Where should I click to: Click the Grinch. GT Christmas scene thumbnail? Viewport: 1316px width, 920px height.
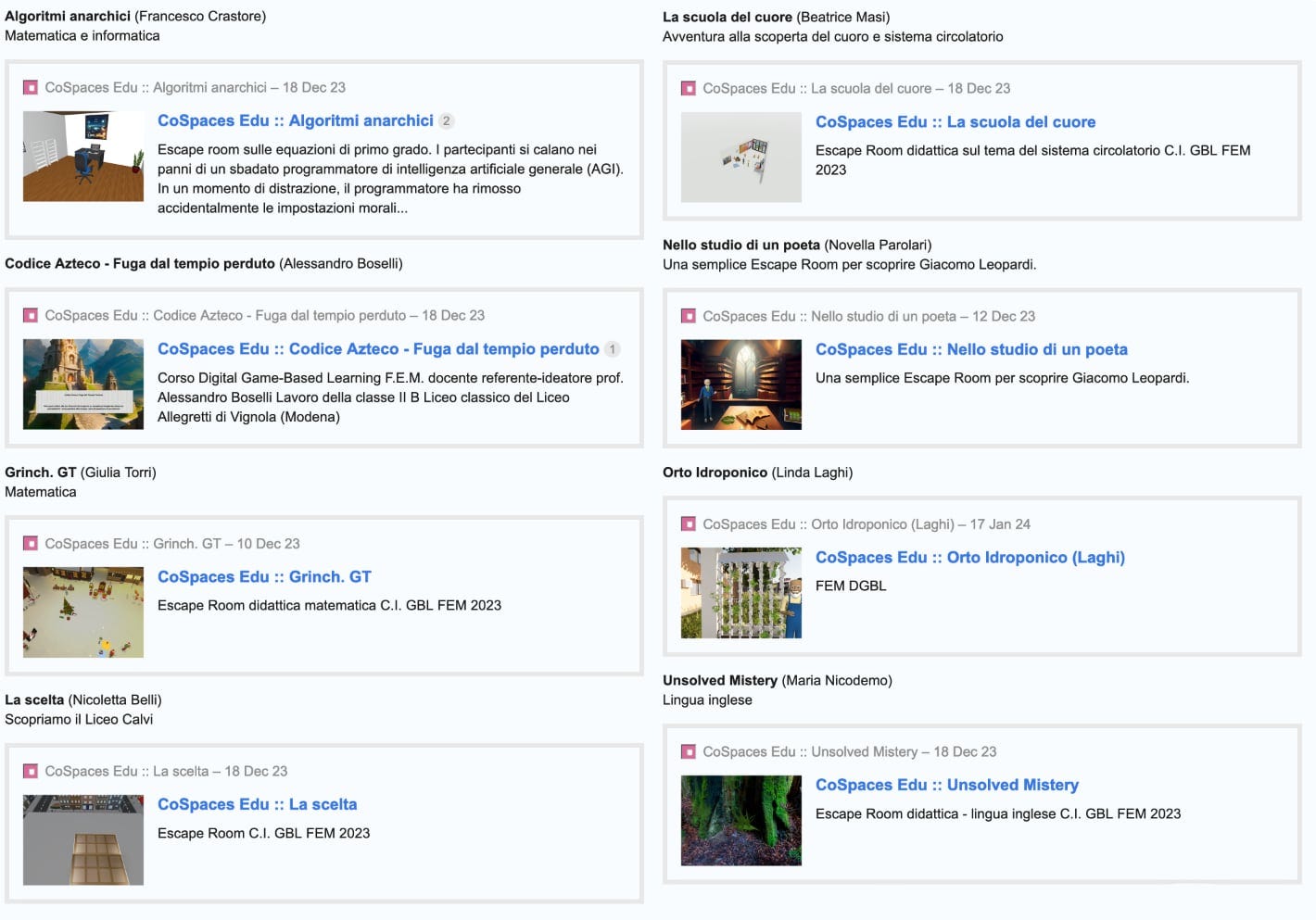point(83,612)
